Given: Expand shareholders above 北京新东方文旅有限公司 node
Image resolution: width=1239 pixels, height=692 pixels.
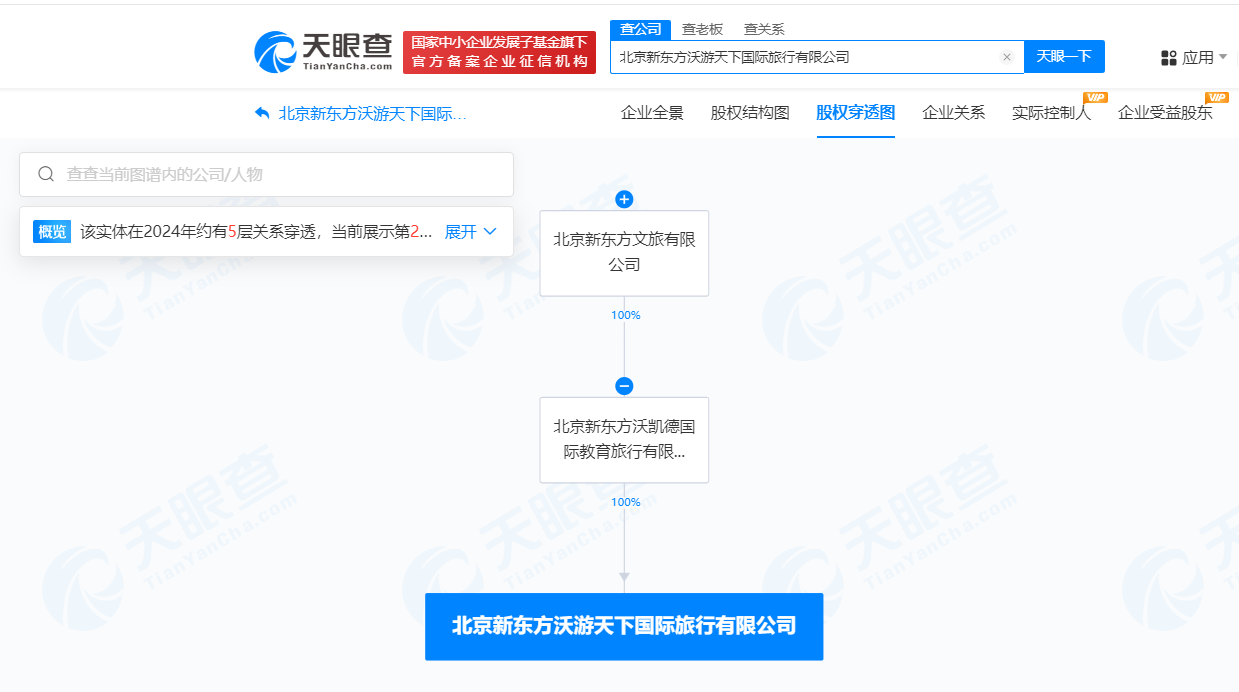Looking at the screenshot, I should pyautogui.click(x=624, y=199).
